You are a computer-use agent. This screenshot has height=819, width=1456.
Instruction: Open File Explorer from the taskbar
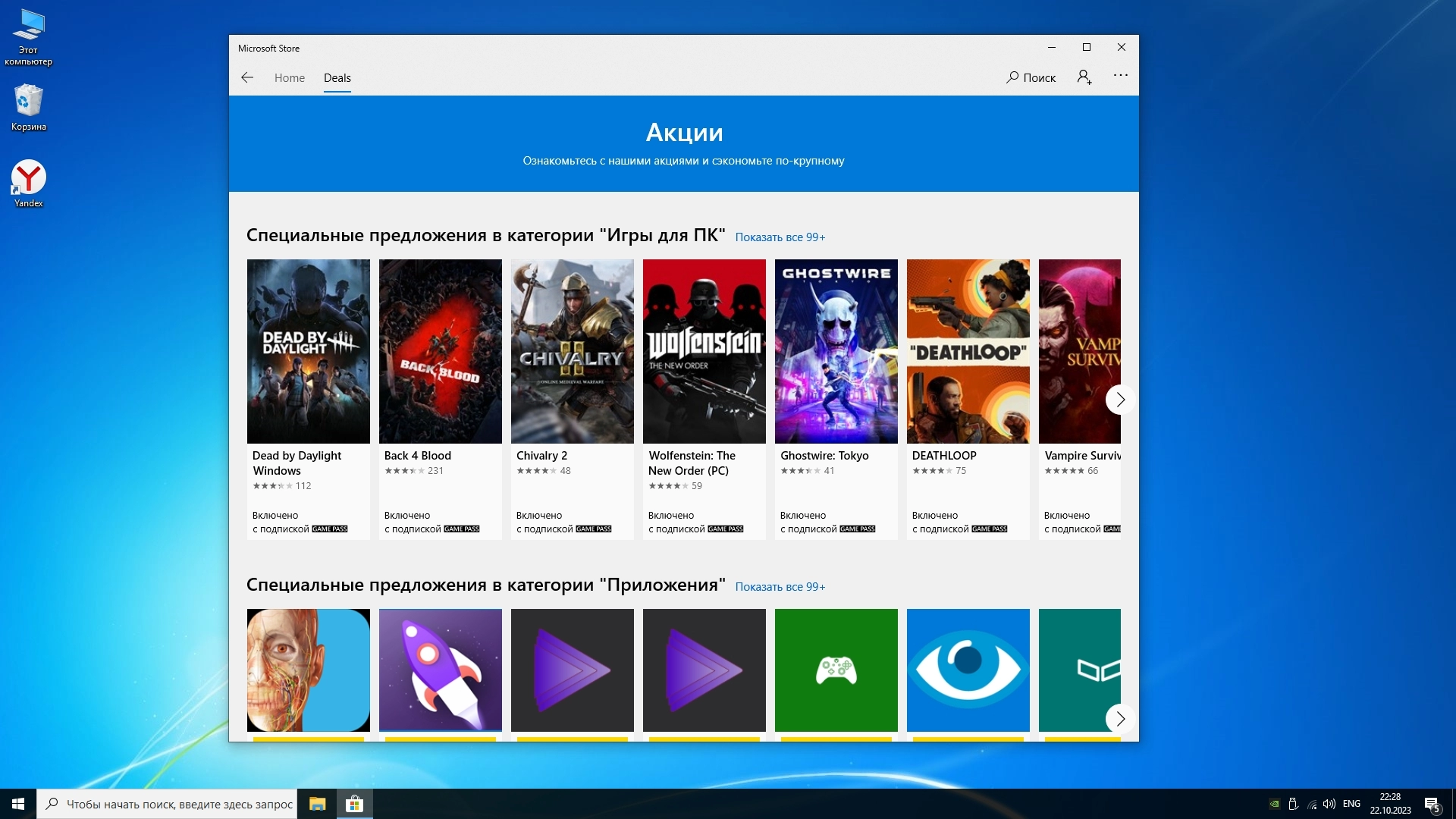pyautogui.click(x=317, y=804)
